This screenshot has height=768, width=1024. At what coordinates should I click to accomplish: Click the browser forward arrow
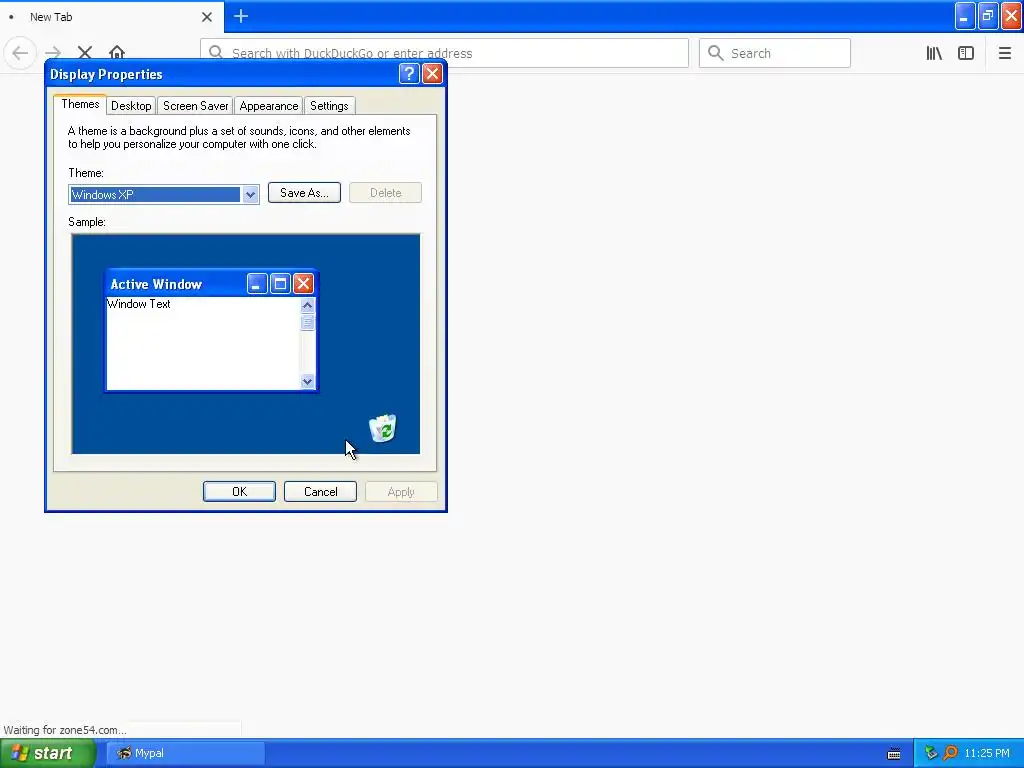tap(53, 53)
